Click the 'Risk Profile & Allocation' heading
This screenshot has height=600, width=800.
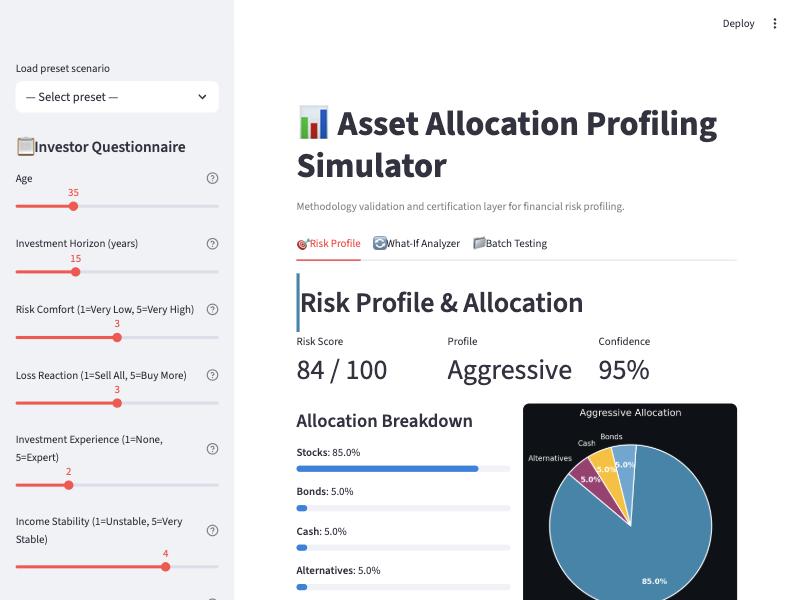coord(441,303)
